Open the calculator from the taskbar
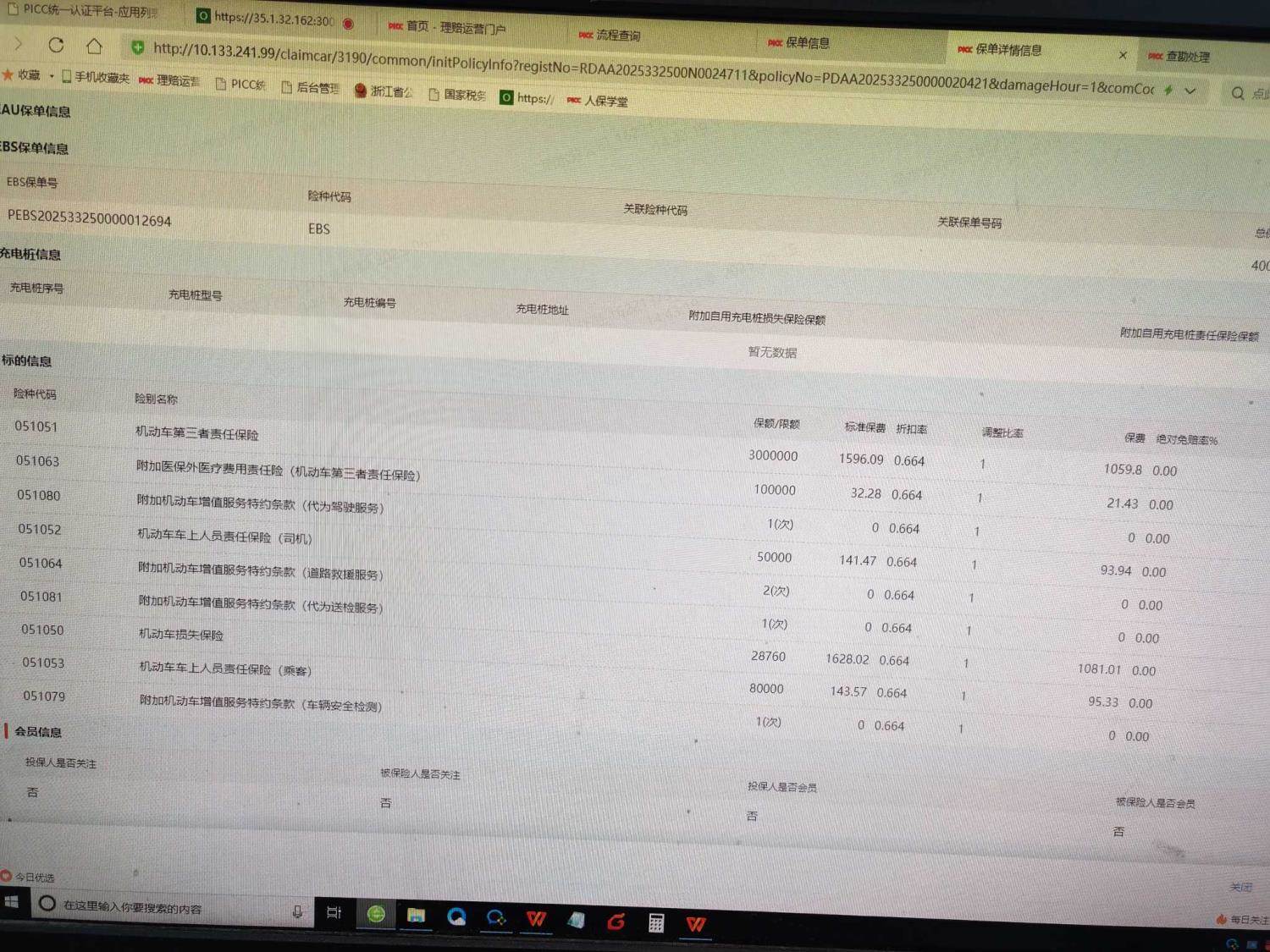 click(656, 922)
